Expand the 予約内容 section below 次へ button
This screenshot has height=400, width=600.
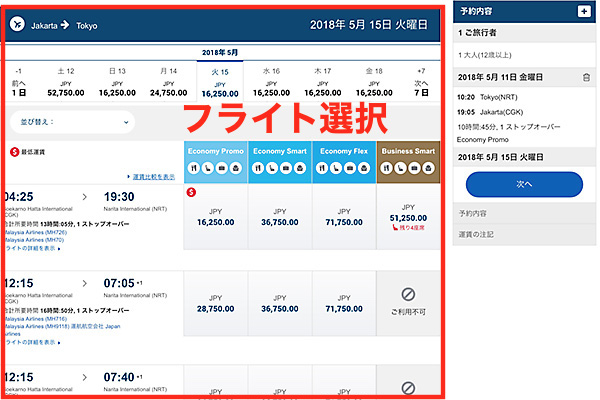coord(524,214)
